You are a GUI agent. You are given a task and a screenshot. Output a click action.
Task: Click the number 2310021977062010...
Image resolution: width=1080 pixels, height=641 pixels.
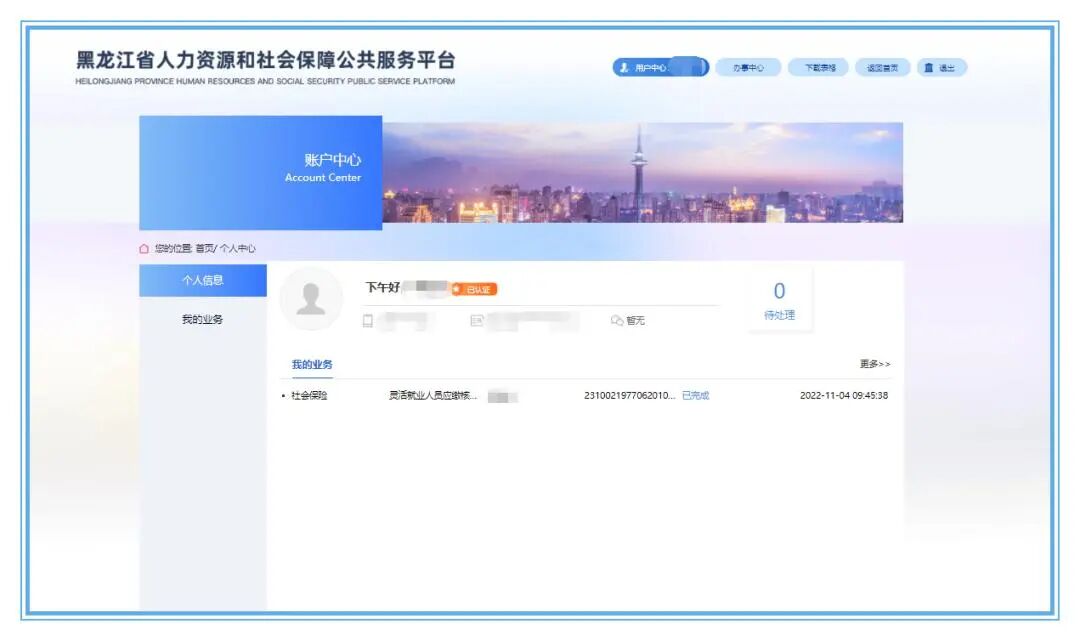tap(630, 395)
